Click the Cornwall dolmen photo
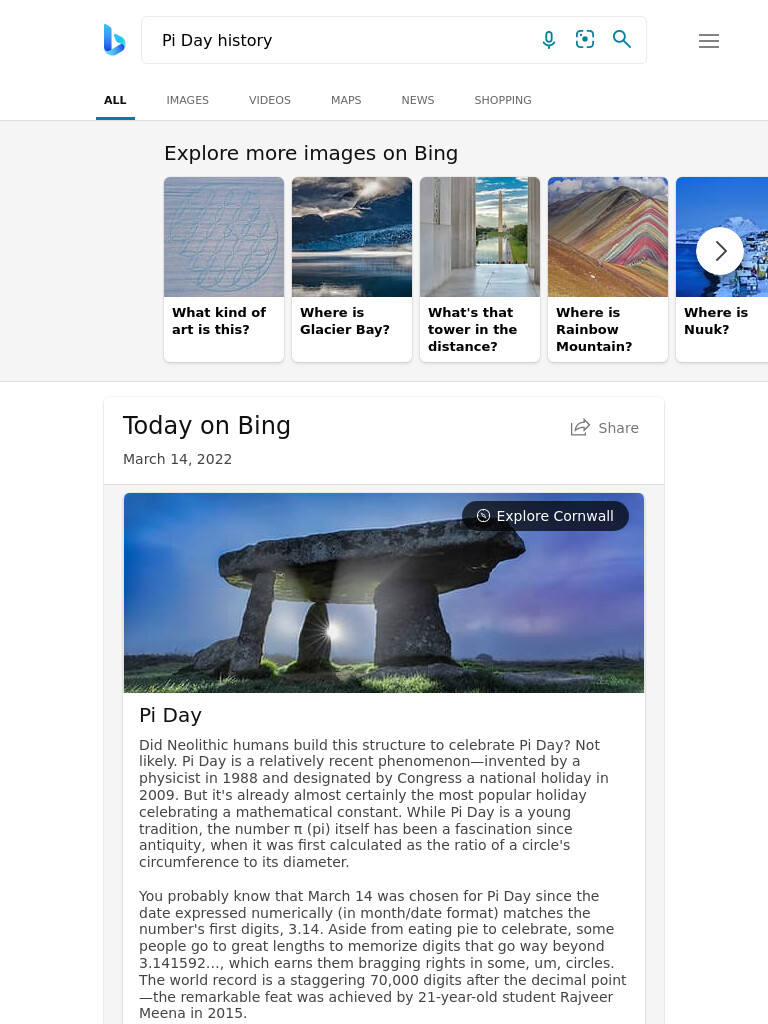This screenshot has height=1024, width=768. point(384,593)
